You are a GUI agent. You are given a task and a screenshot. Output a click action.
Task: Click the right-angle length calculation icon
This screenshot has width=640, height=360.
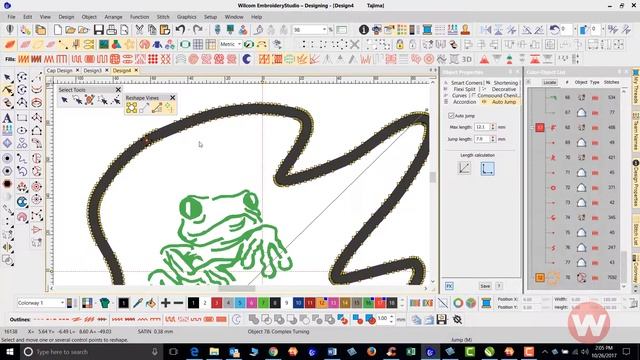[x=487, y=168]
